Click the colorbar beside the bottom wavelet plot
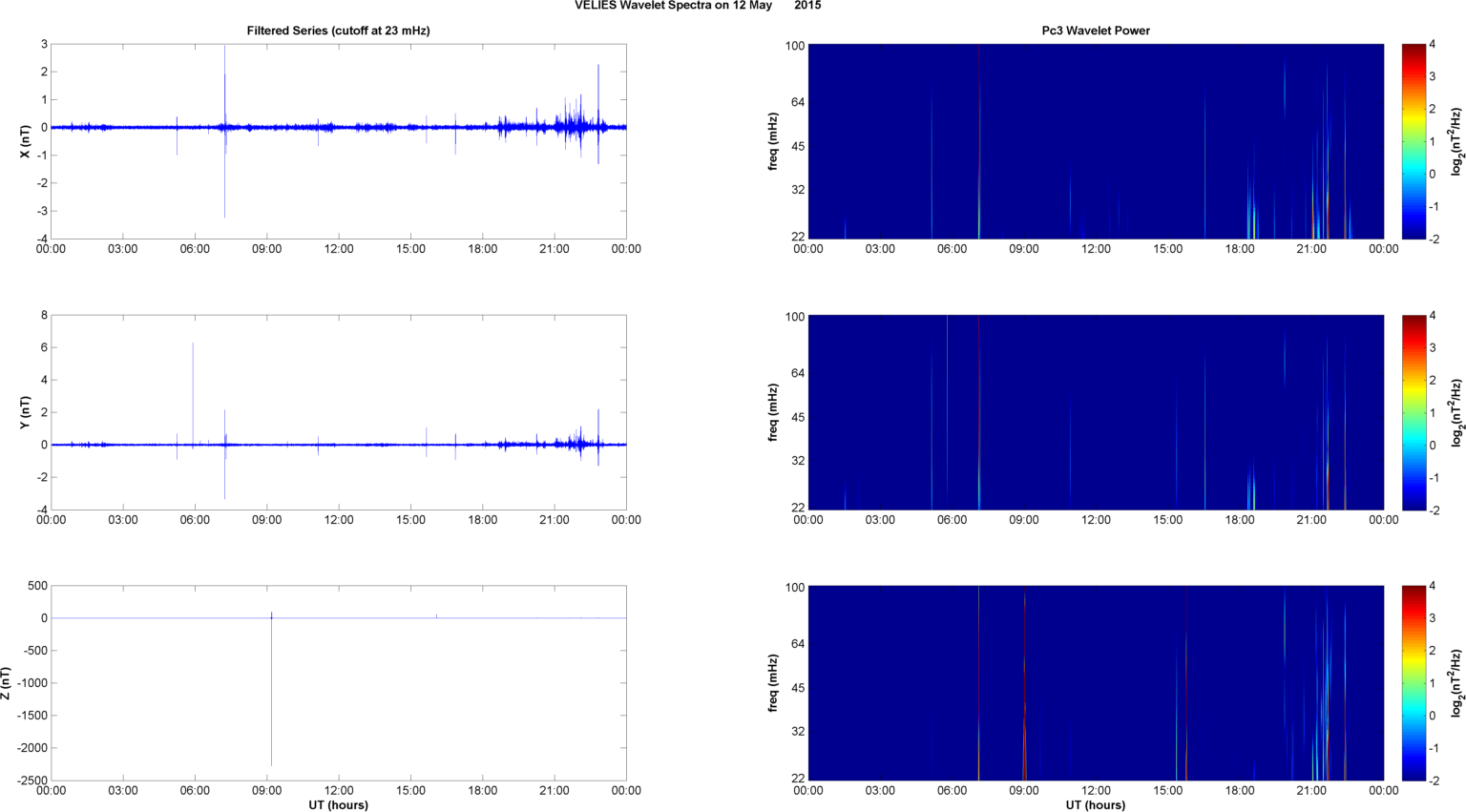 pyautogui.click(x=1414, y=683)
